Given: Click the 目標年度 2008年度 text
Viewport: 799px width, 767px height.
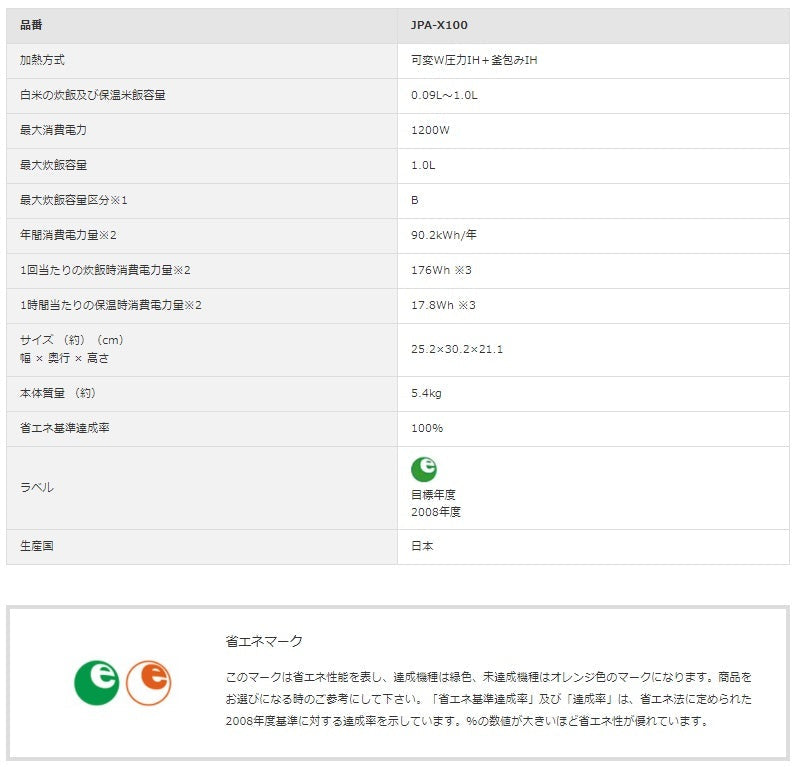Looking at the screenshot, I should pyautogui.click(x=437, y=505).
